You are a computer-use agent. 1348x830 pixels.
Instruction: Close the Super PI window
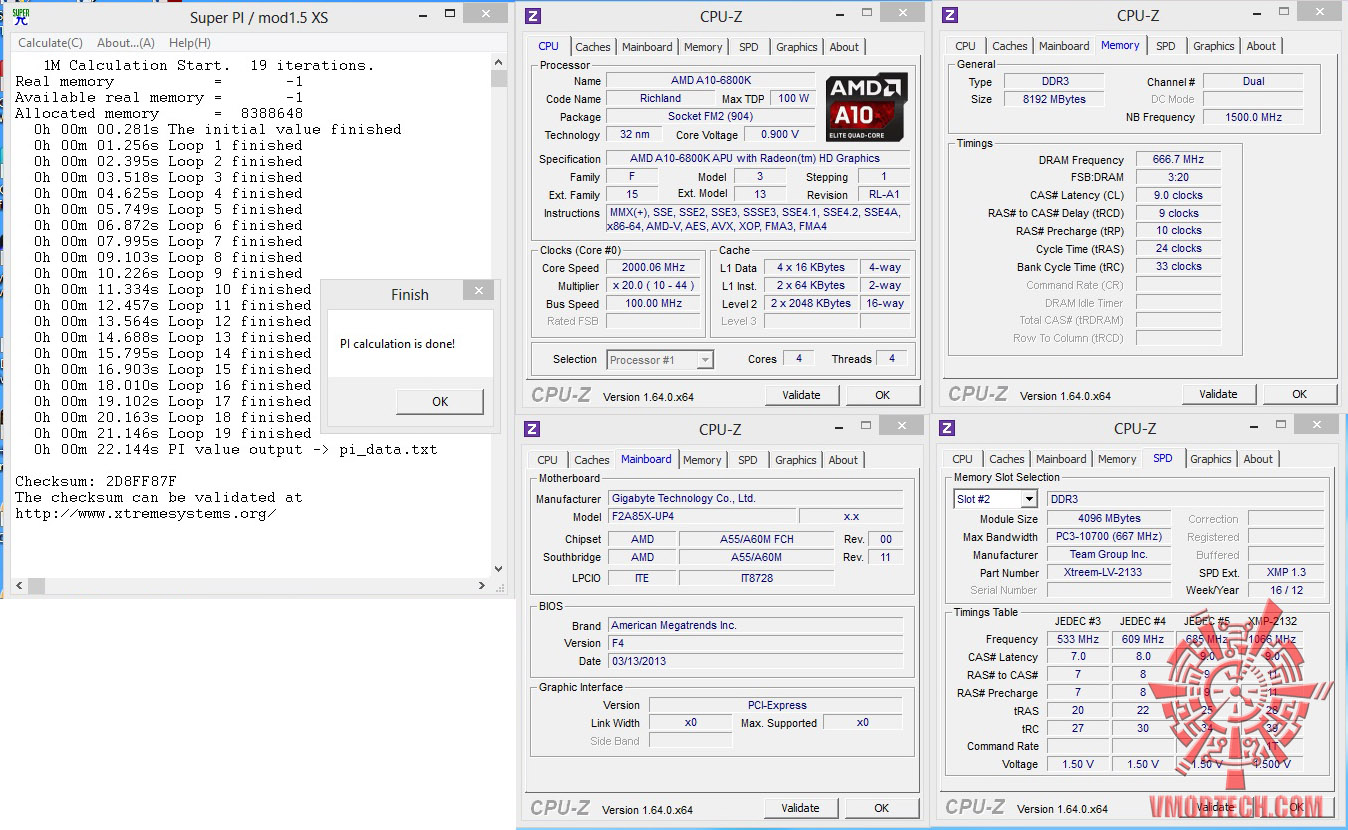[x=485, y=14]
